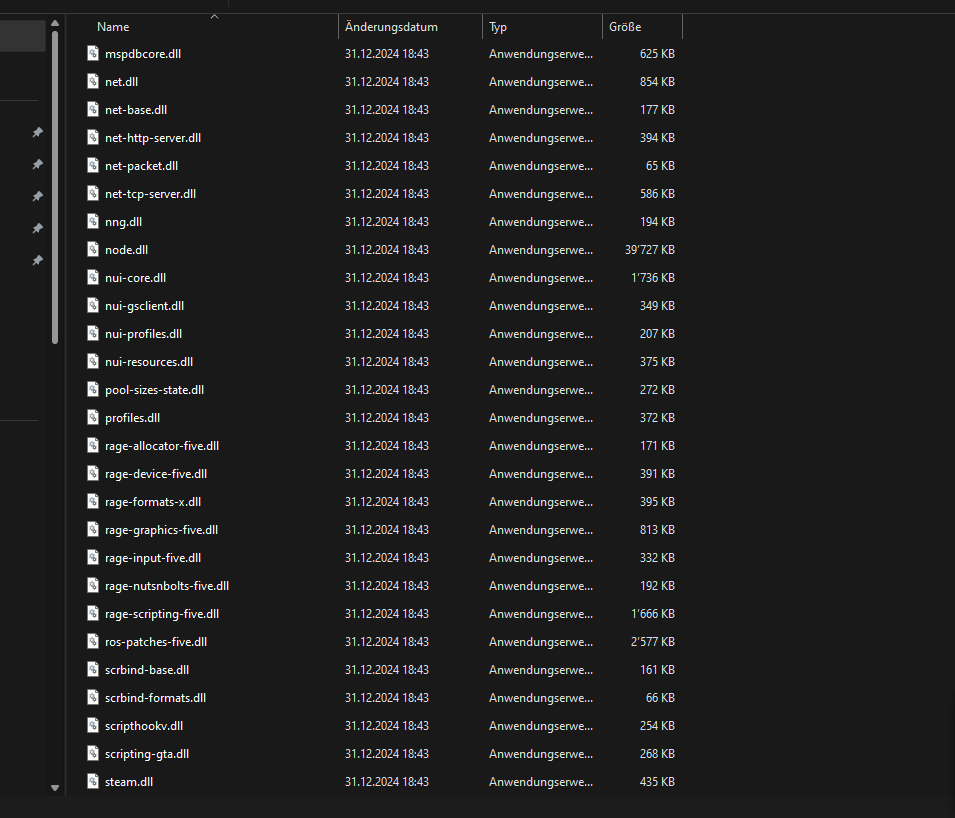Click the node.dll file icon
955x818 pixels.
(x=93, y=250)
